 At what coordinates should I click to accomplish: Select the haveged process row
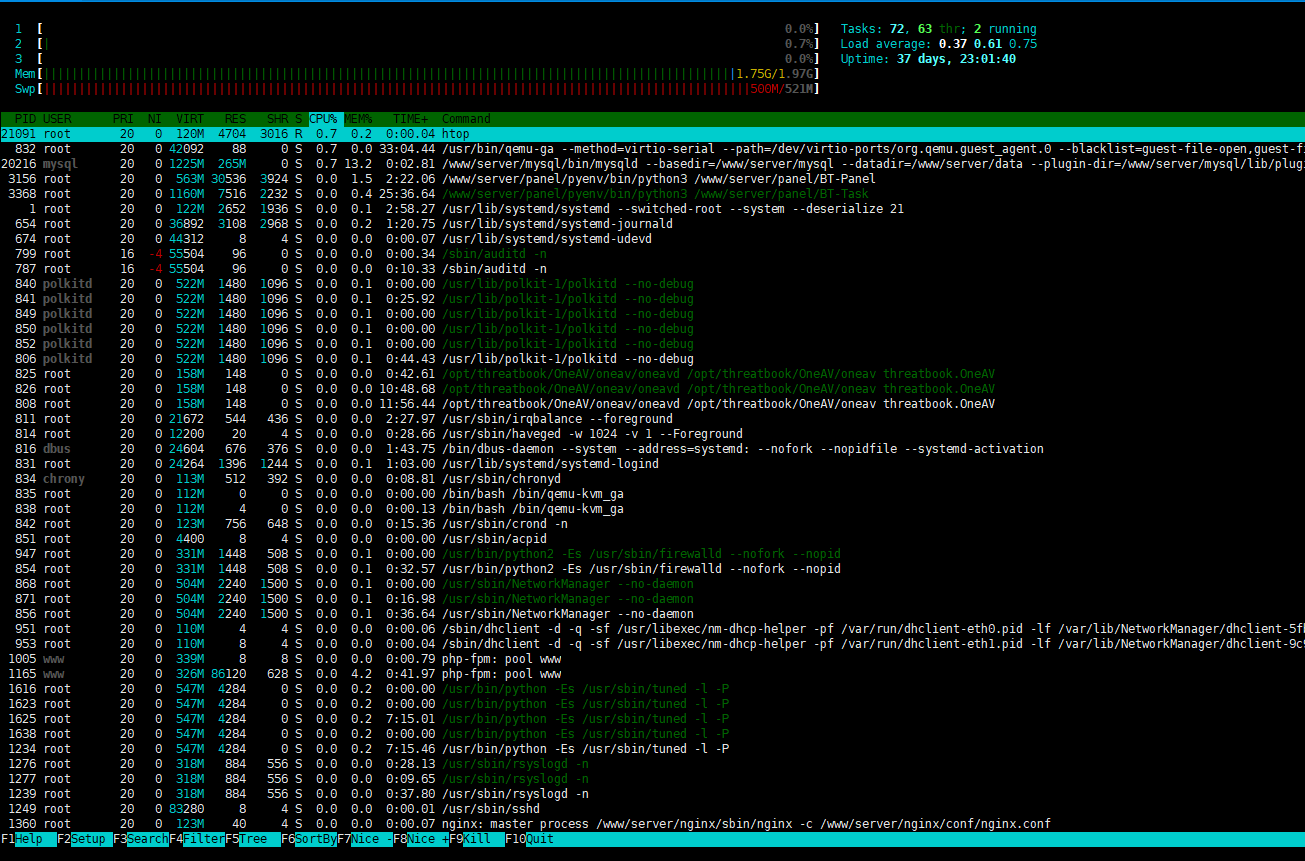pos(652,434)
